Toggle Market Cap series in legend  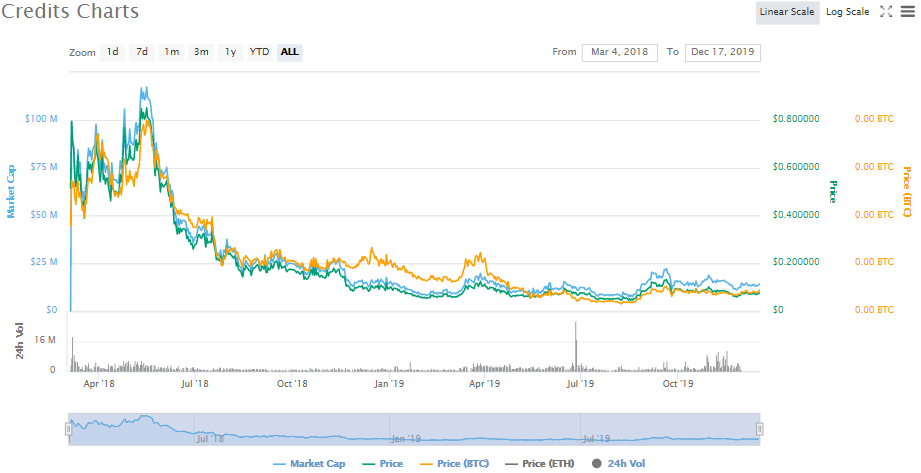[x=310, y=464]
